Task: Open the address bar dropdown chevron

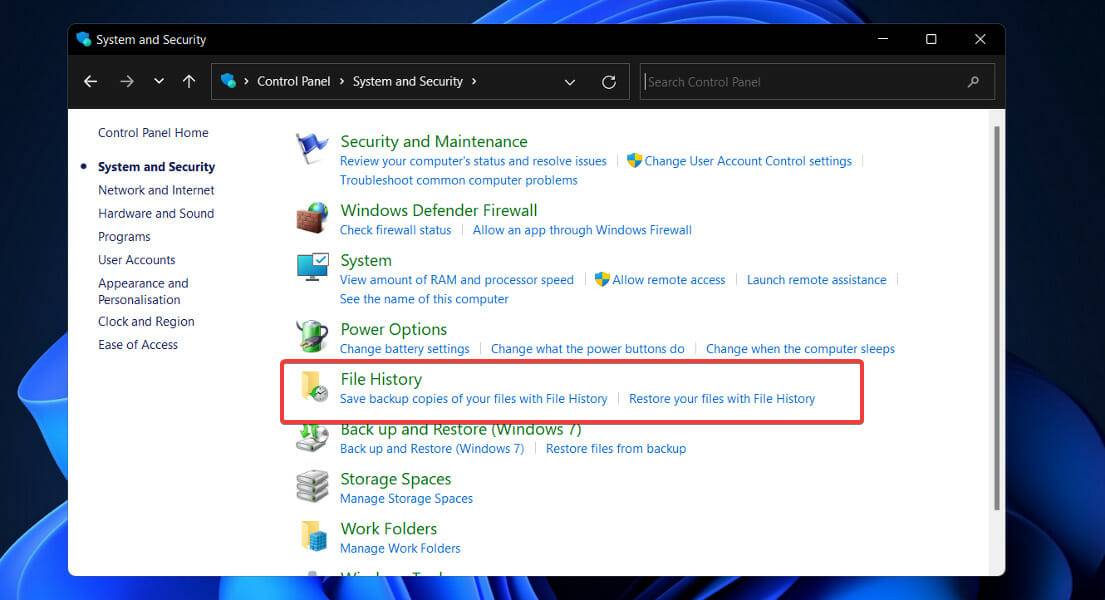Action: pos(570,81)
